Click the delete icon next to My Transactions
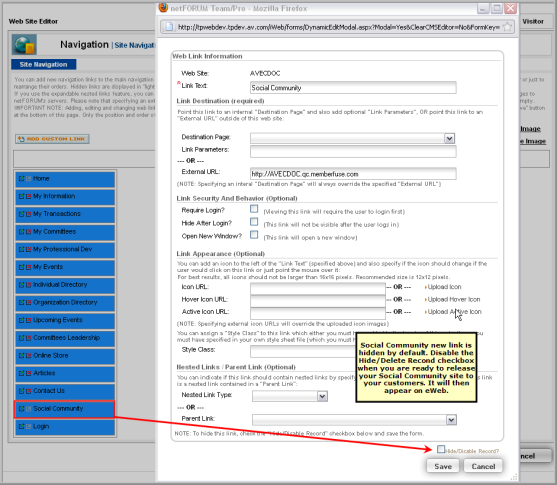Image resolution: width=557 pixels, height=485 pixels. tap(28, 214)
